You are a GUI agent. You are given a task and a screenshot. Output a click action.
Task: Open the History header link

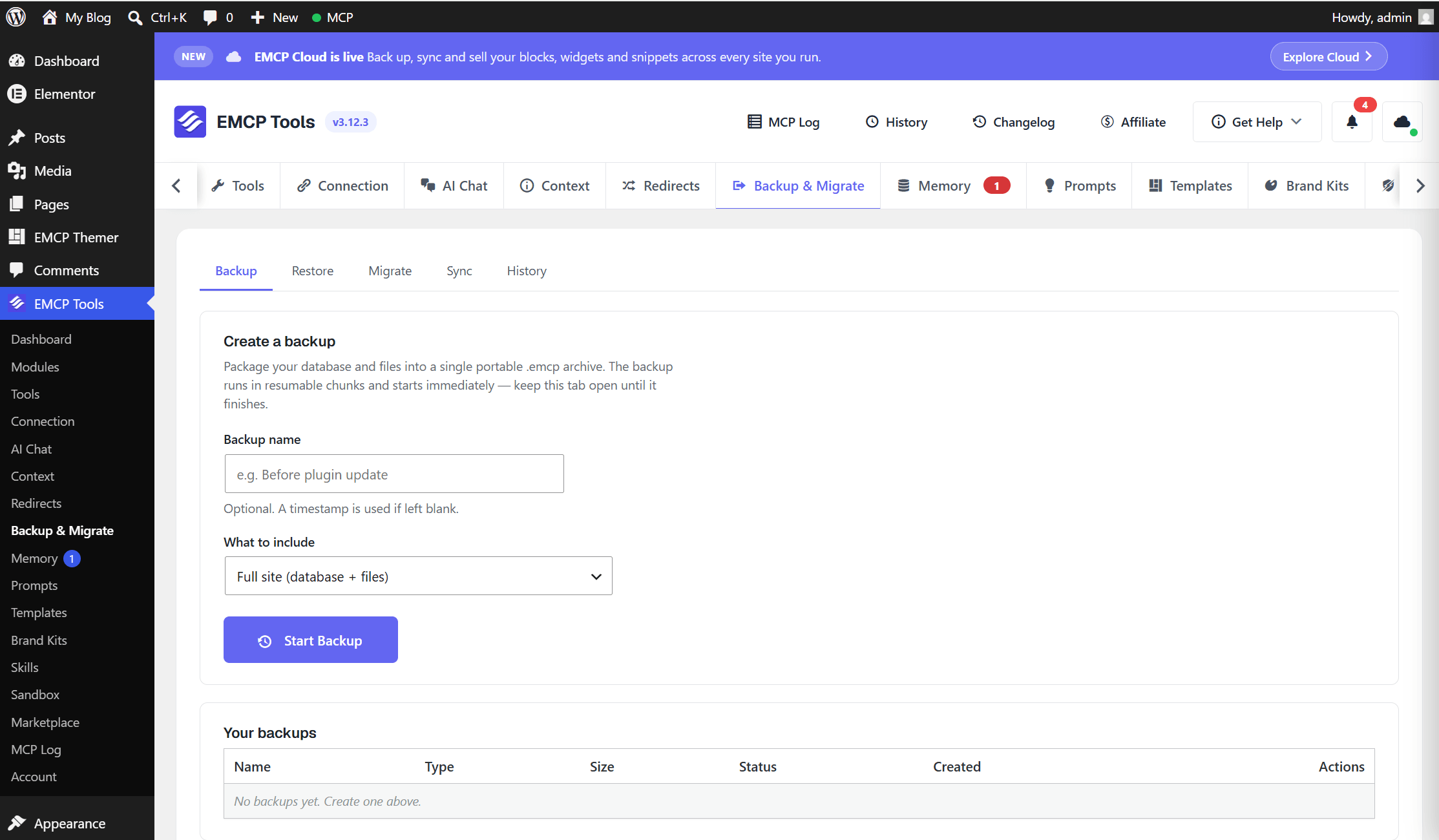click(x=896, y=121)
